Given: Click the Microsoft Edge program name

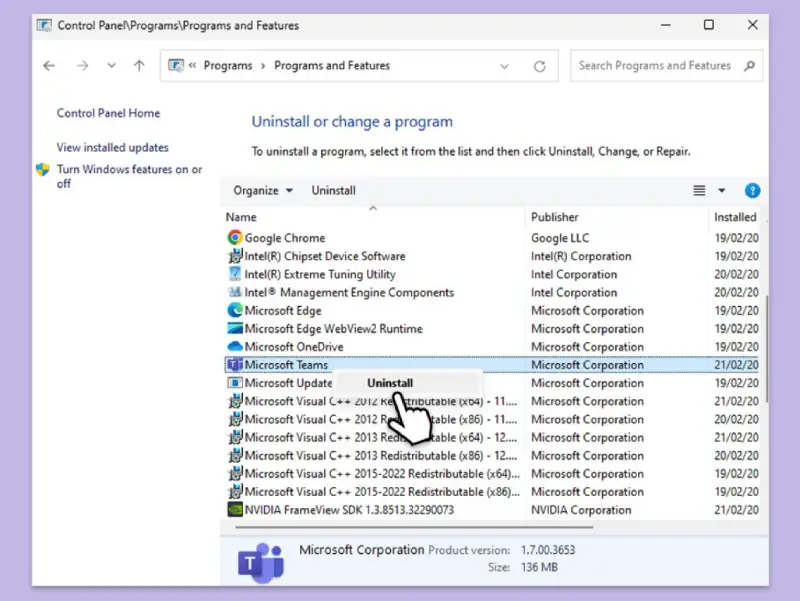Looking at the screenshot, I should point(283,311).
